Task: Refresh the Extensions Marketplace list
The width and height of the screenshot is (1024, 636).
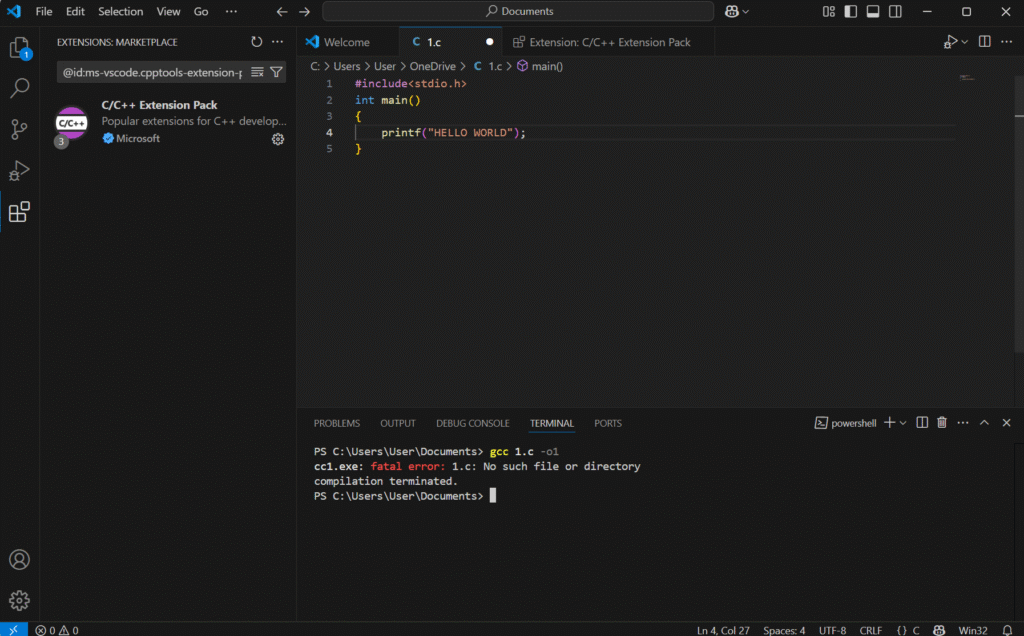Action: tap(257, 42)
